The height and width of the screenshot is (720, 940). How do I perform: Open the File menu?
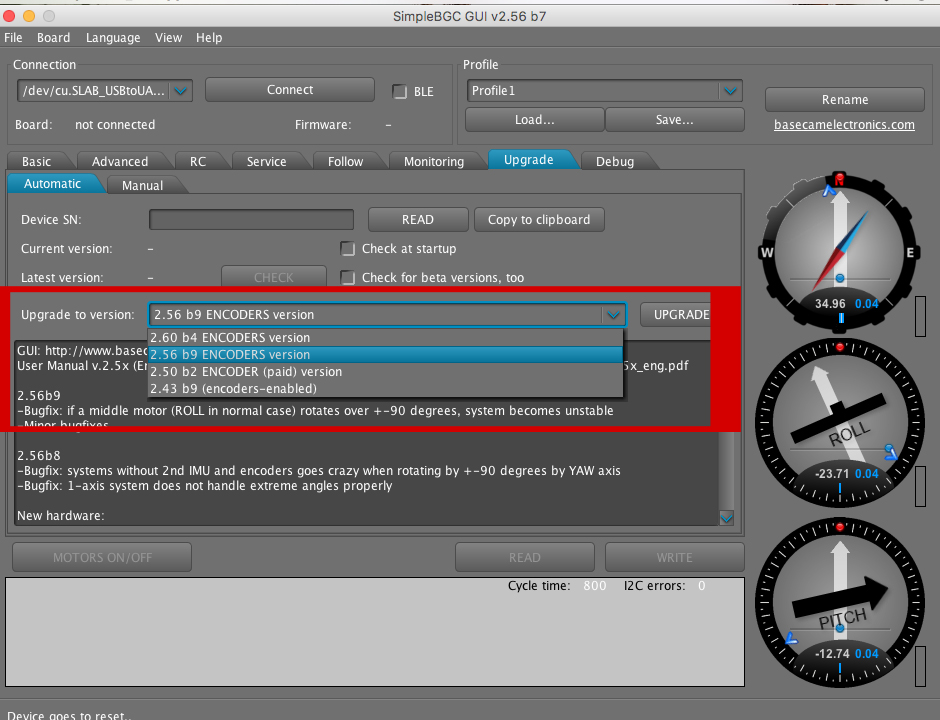tap(13, 38)
